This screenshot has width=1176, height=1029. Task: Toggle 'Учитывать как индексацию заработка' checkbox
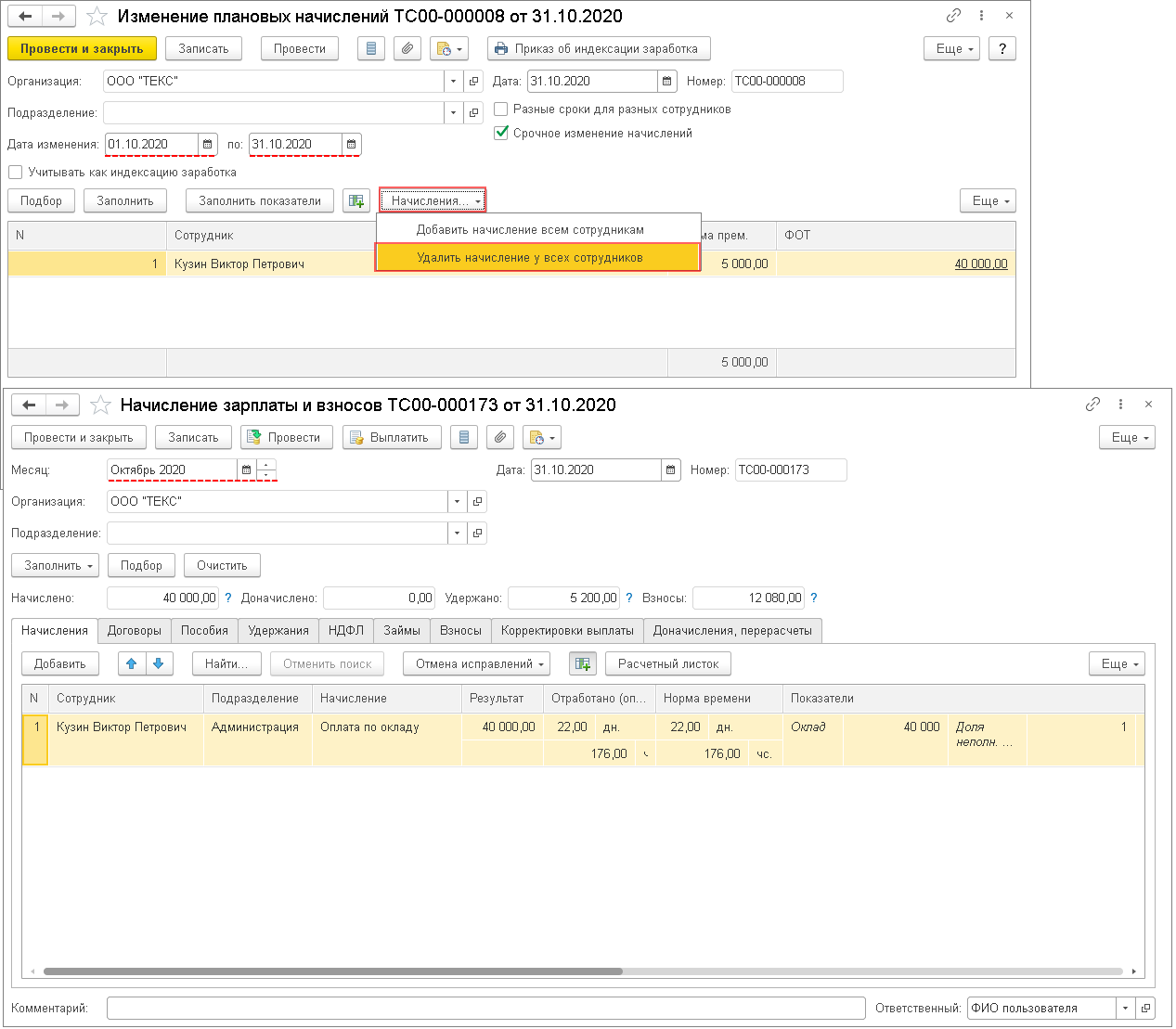point(16,173)
